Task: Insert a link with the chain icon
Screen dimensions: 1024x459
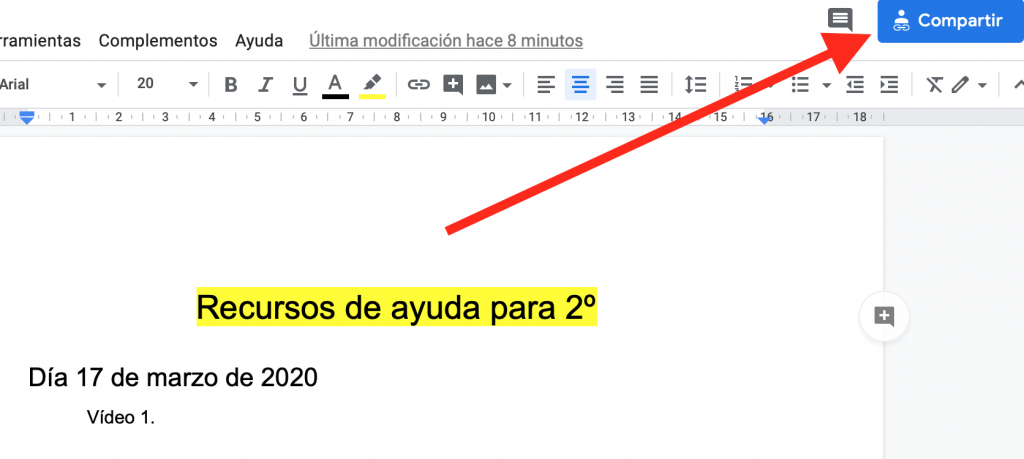Action: coord(419,85)
